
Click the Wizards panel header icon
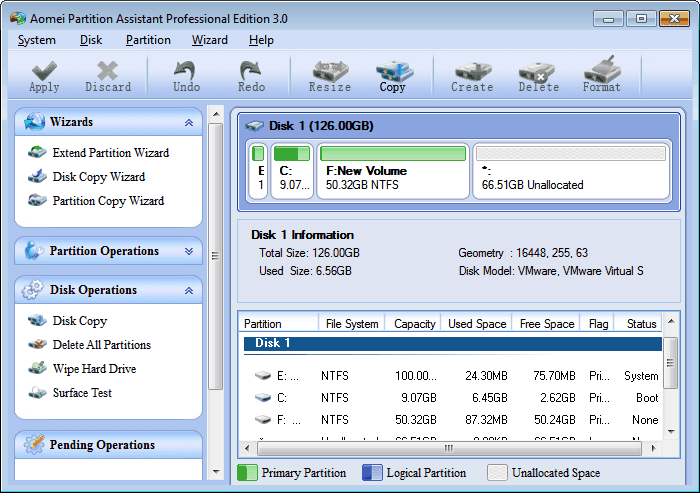pyautogui.click(x=34, y=121)
